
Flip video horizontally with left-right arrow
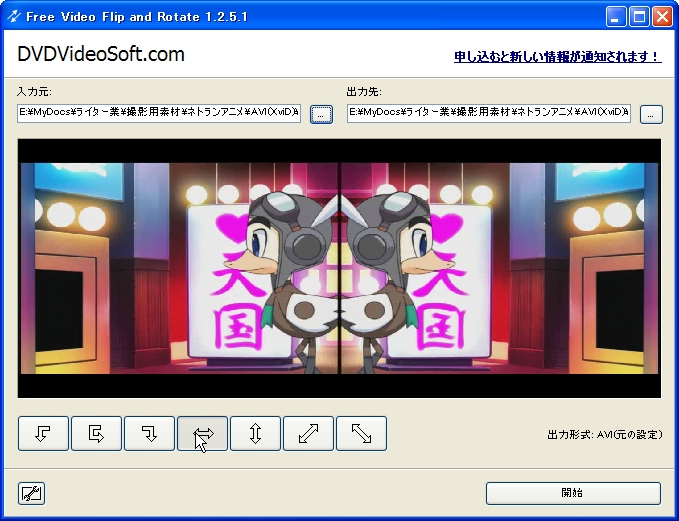coord(202,434)
